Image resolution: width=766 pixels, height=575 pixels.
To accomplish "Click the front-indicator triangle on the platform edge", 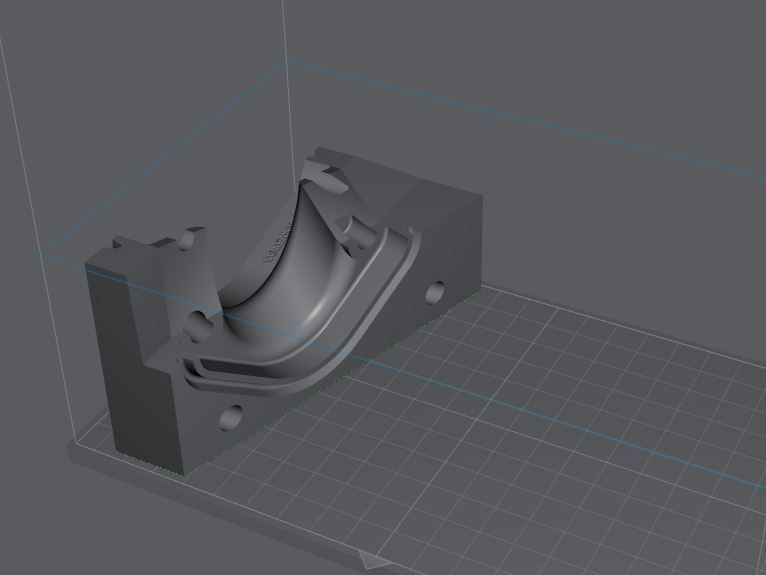I will [373, 559].
